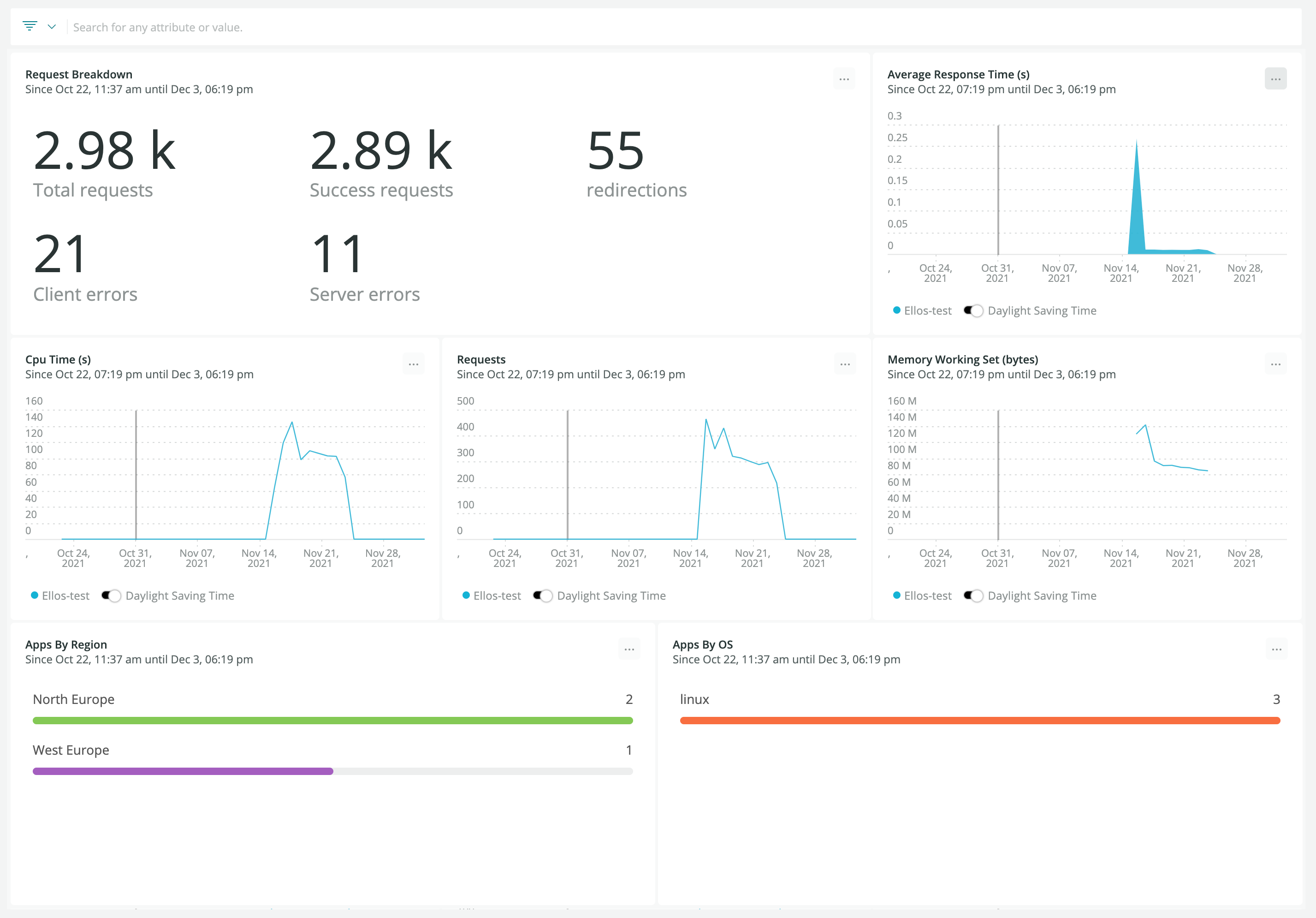
Task: Toggle Daylight Saving Time on Requests chart
Action: [542, 596]
